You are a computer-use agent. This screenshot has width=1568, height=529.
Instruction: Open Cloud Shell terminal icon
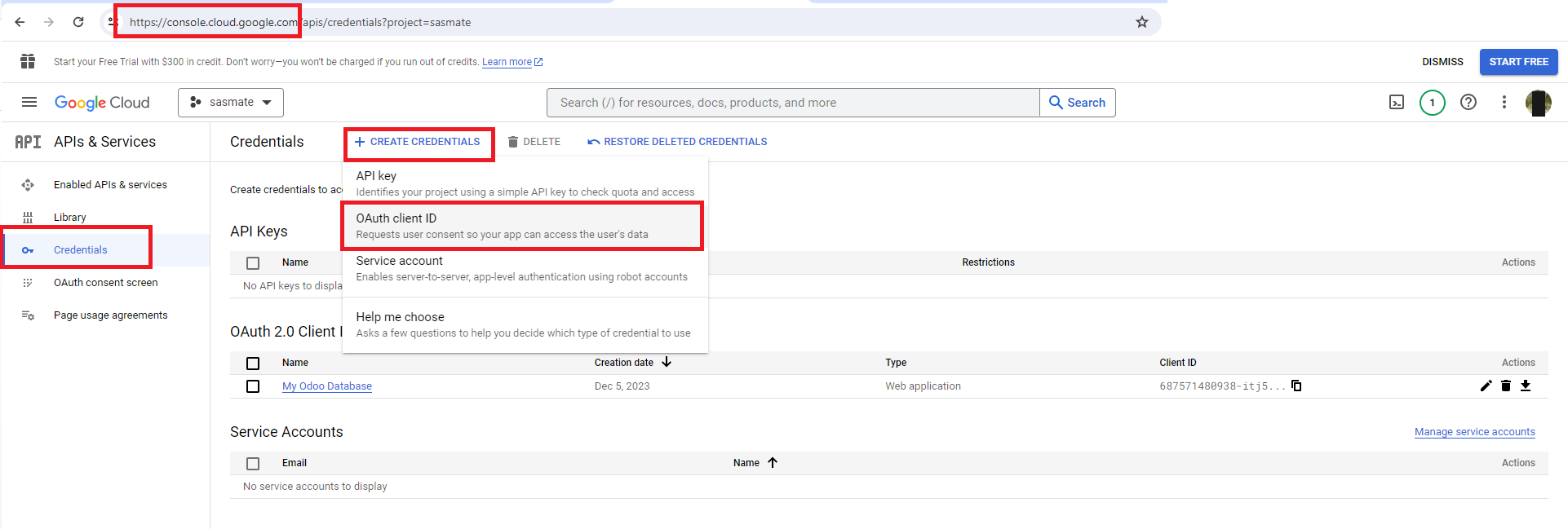[x=1397, y=103]
